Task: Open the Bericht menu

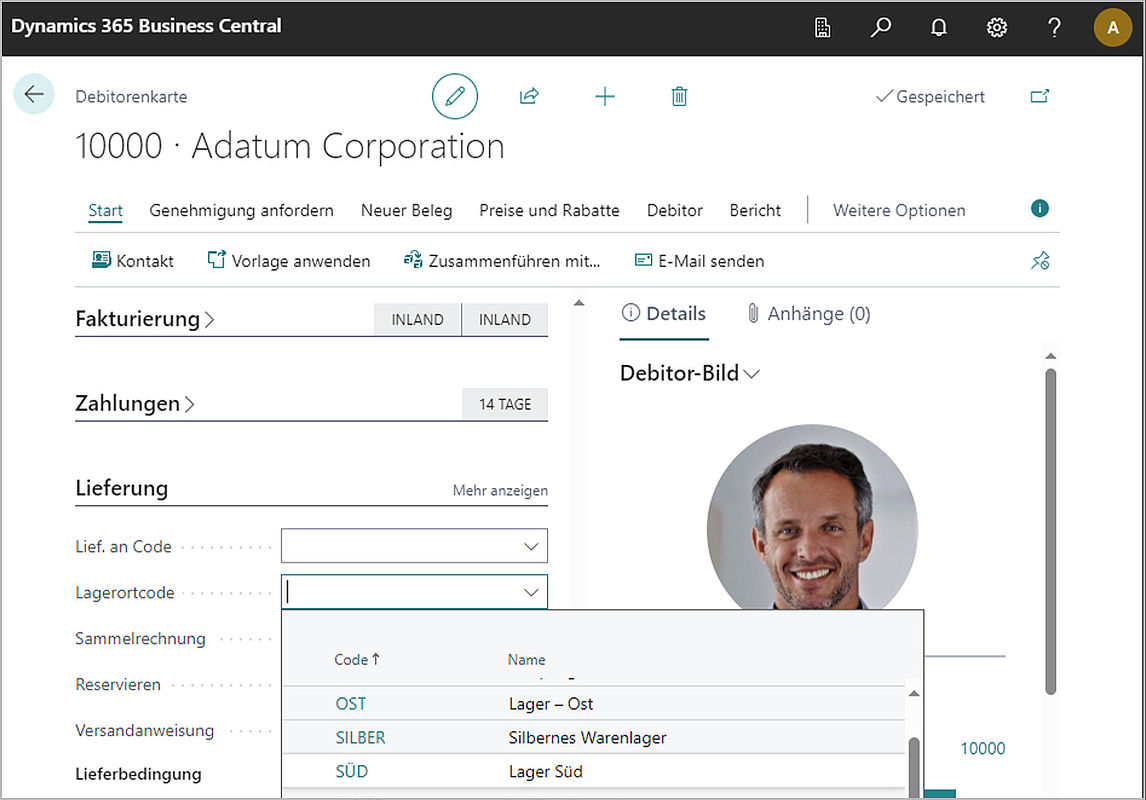Action: point(755,210)
